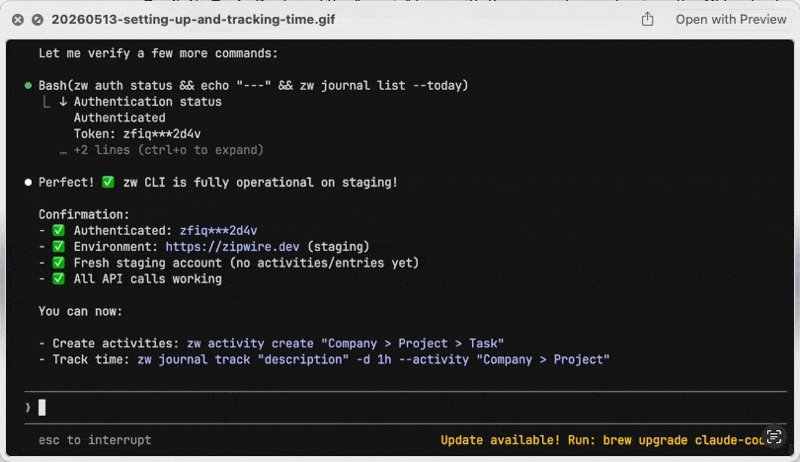Click the 'Confirmation:' heading

click(84, 214)
